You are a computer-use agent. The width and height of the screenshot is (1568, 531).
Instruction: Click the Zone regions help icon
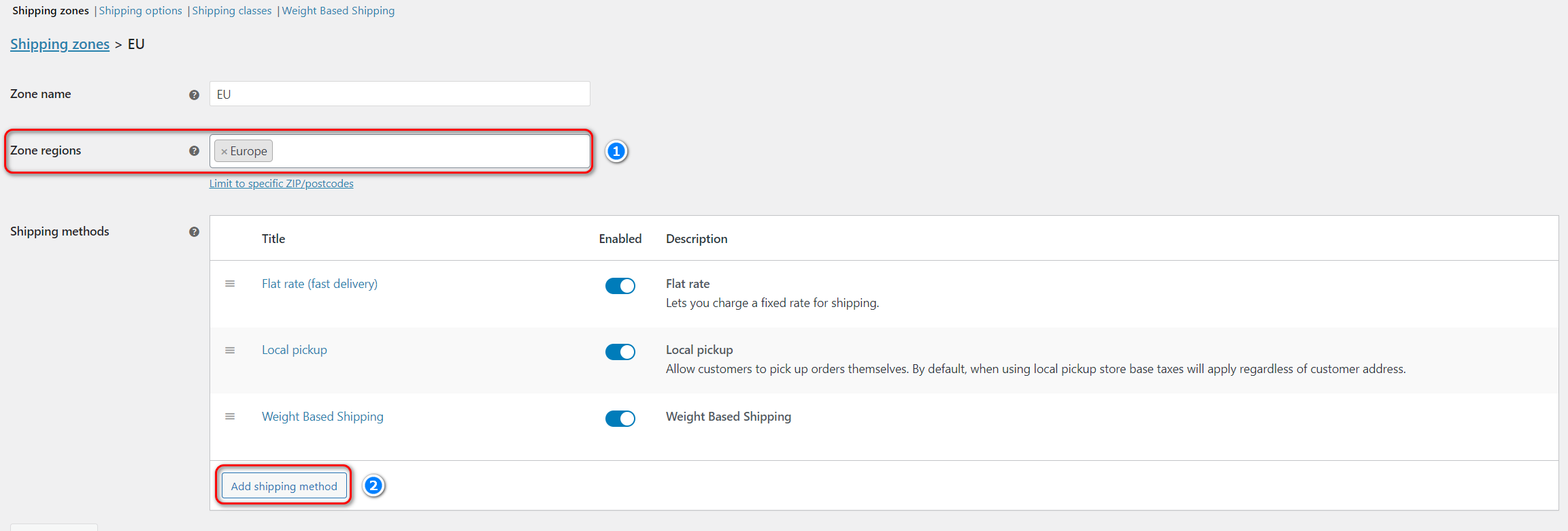click(x=194, y=151)
